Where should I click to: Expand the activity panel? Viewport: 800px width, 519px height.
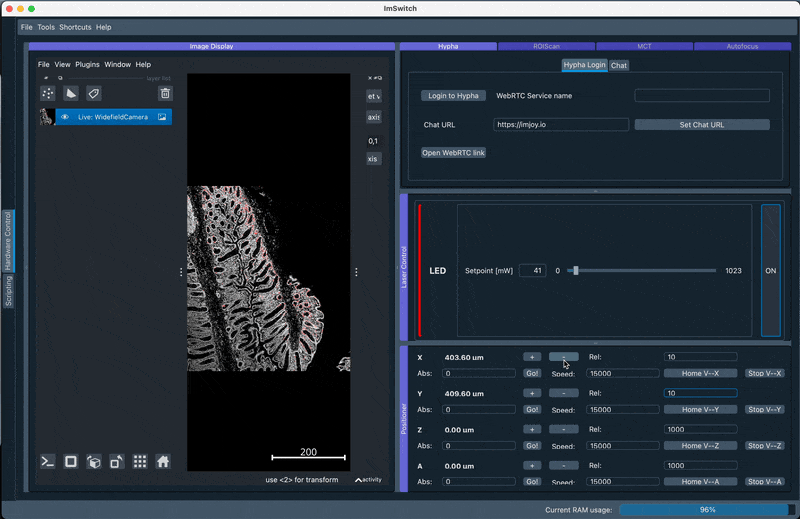368,480
